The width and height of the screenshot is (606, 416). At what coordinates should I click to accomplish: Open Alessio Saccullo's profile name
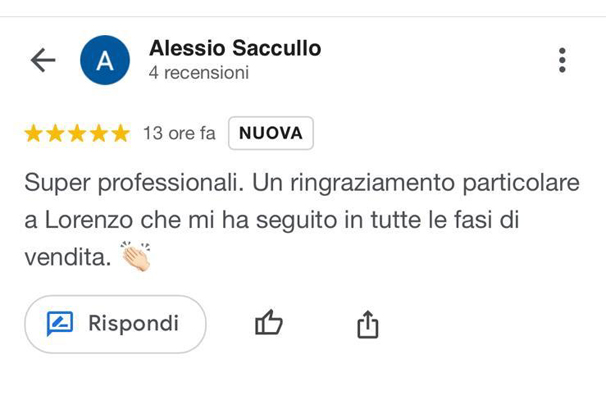(234, 48)
